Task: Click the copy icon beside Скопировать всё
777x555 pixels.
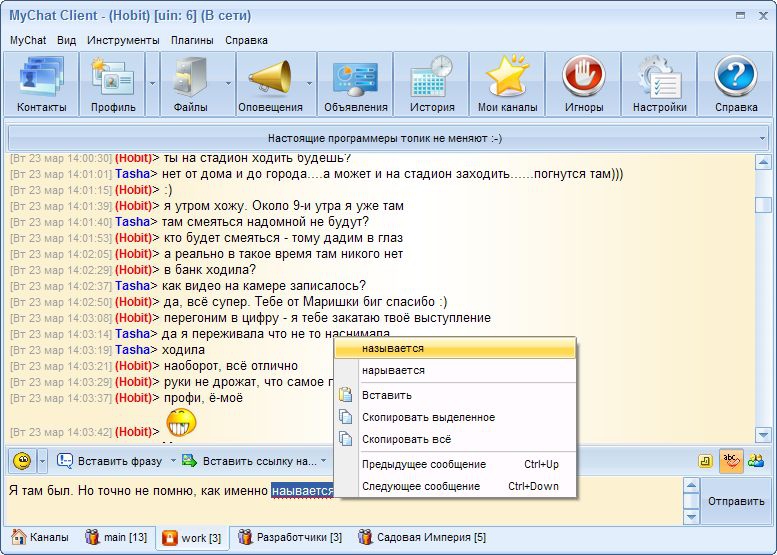Action: tap(345, 439)
